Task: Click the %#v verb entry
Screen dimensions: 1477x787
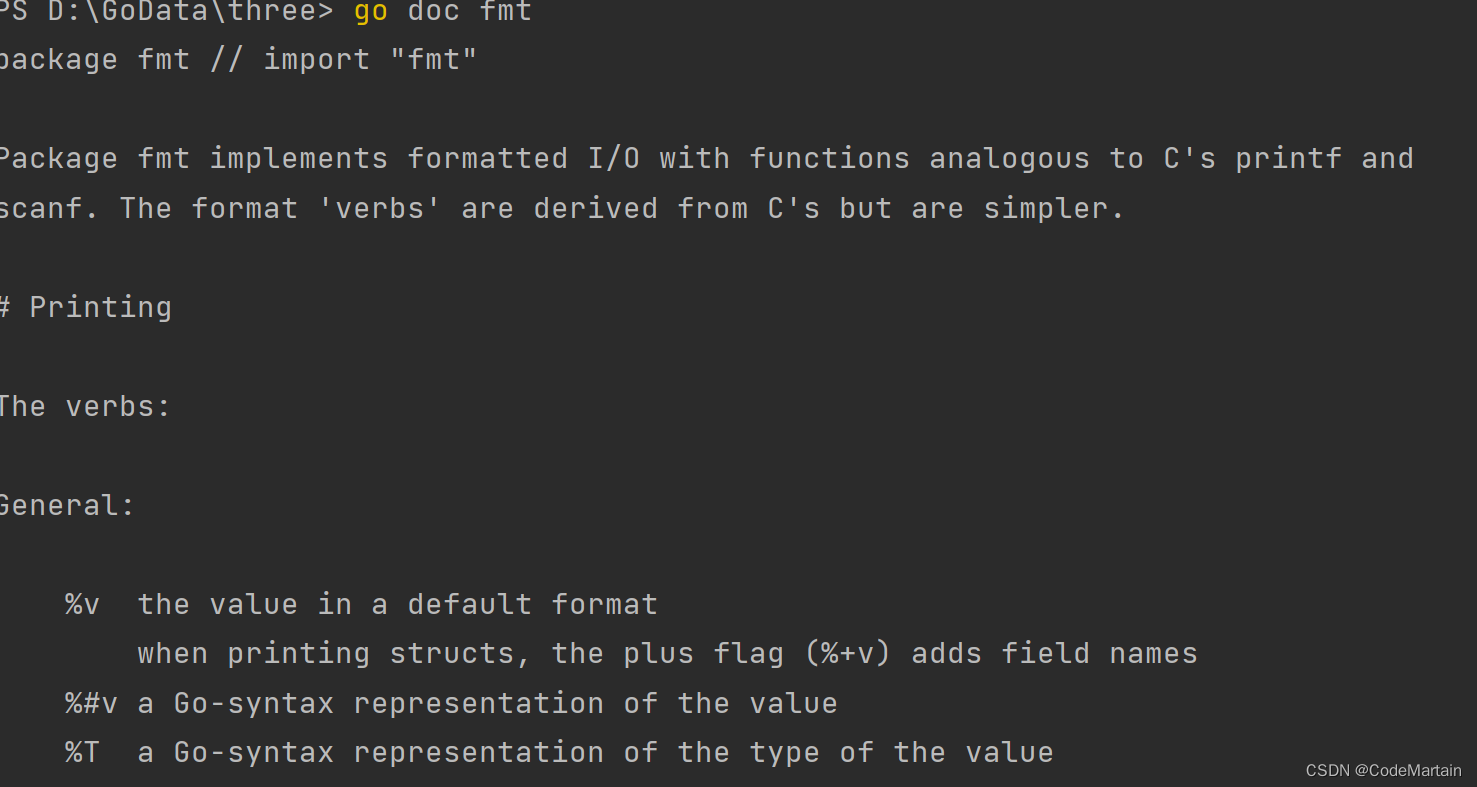Action: click(x=92, y=704)
